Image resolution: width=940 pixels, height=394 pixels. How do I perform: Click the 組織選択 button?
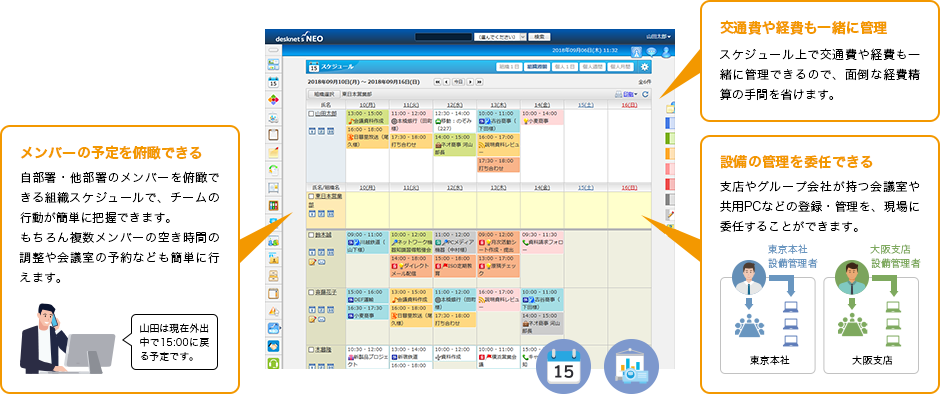(324, 94)
